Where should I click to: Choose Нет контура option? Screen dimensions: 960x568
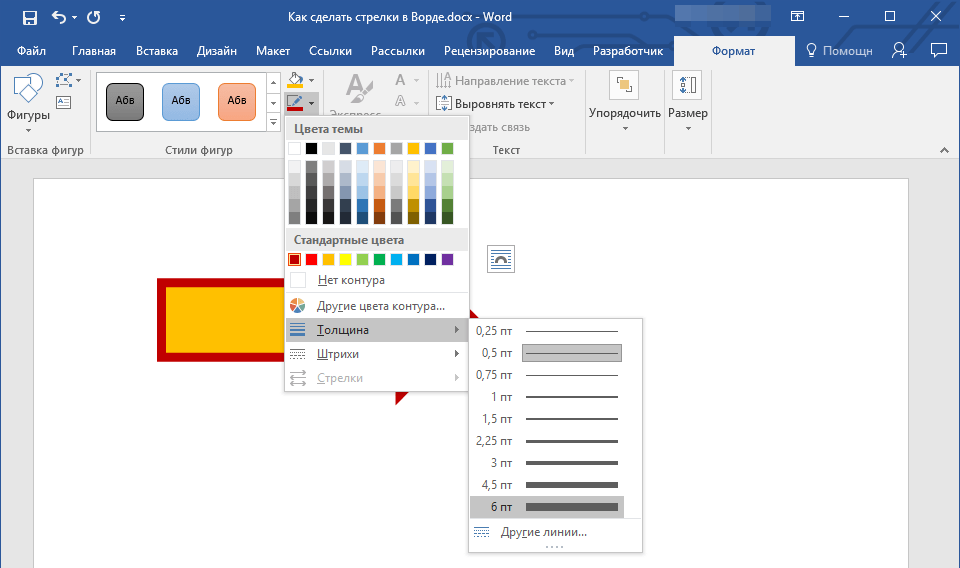377,280
